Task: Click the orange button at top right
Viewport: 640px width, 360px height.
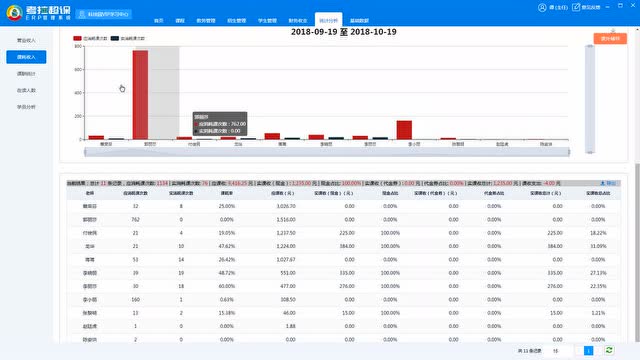Action: pyautogui.click(x=610, y=39)
